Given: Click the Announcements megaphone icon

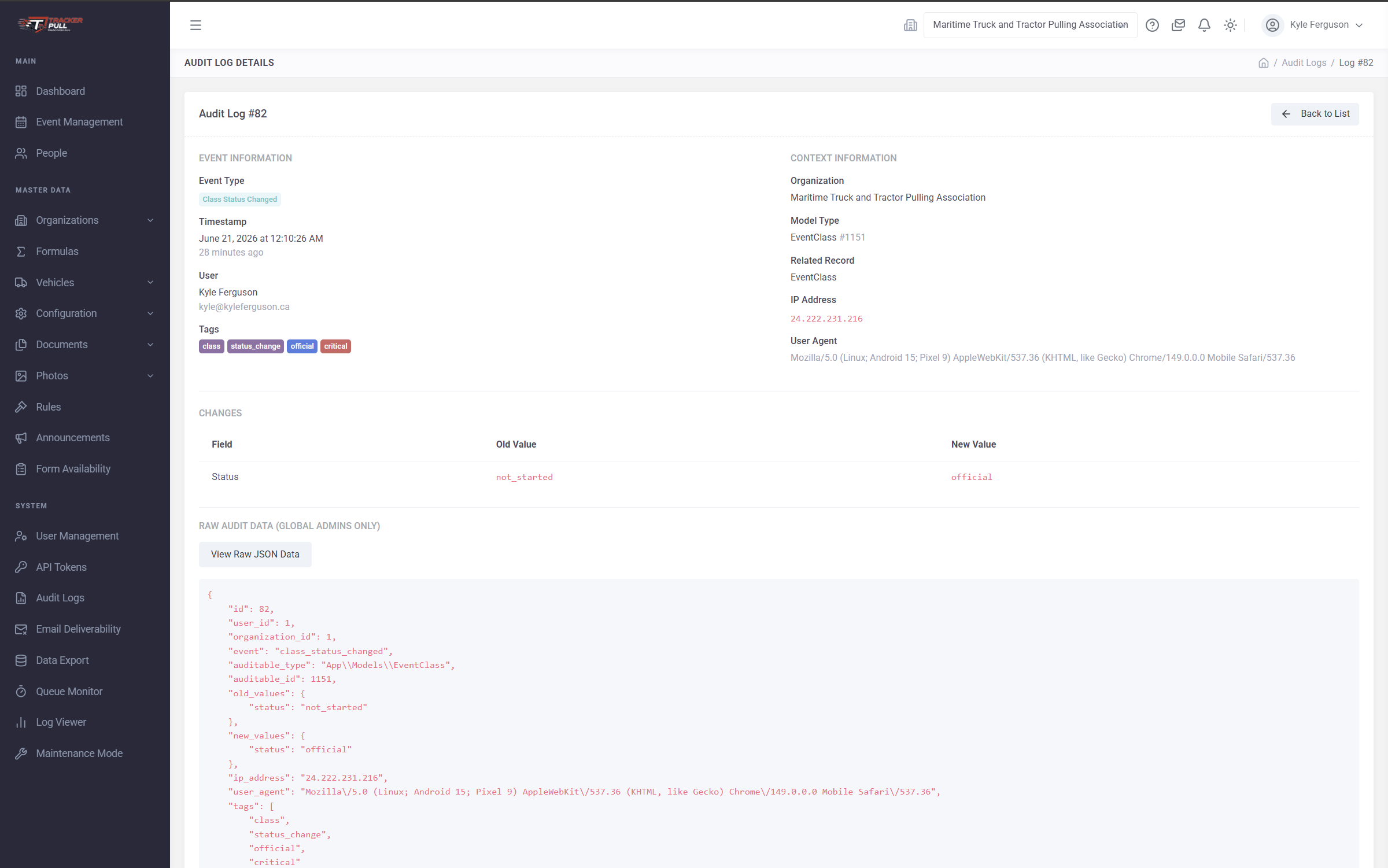Looking at the screenshot, I should 21,438.
